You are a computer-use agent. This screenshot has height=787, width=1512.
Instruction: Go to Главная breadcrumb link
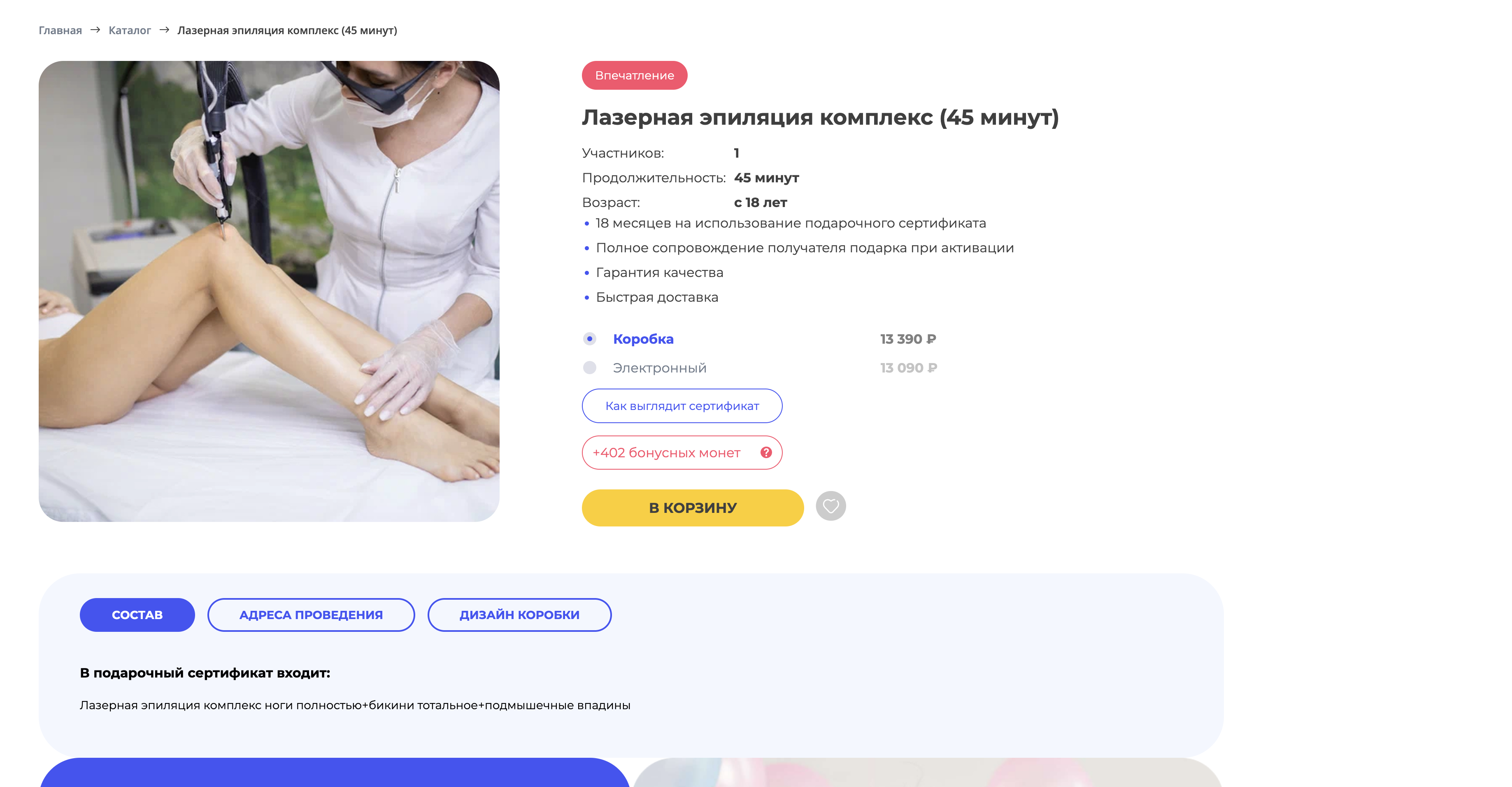point(60,30)
